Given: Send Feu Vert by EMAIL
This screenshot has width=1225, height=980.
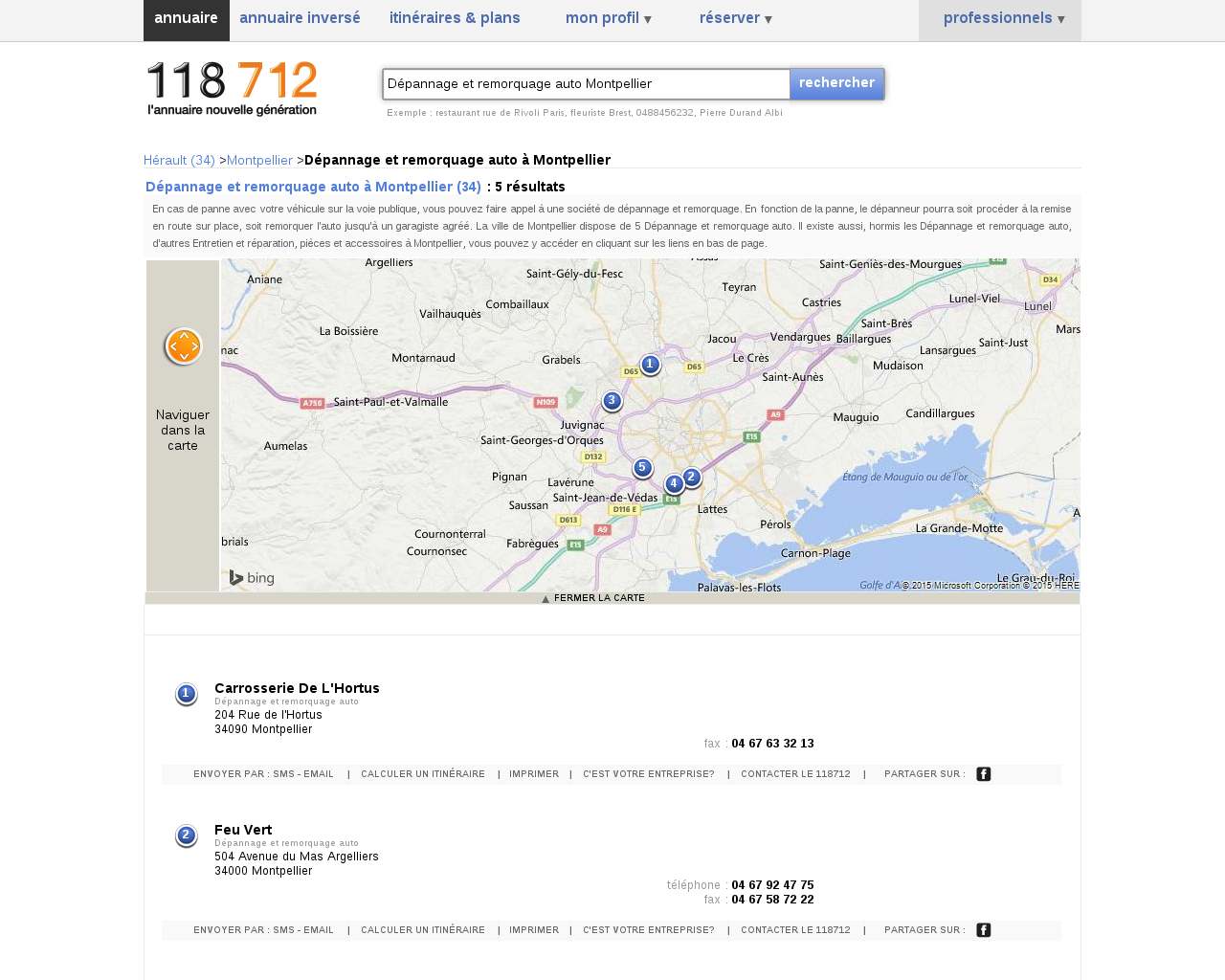Looking at the screenshot, I should [319, 930].
